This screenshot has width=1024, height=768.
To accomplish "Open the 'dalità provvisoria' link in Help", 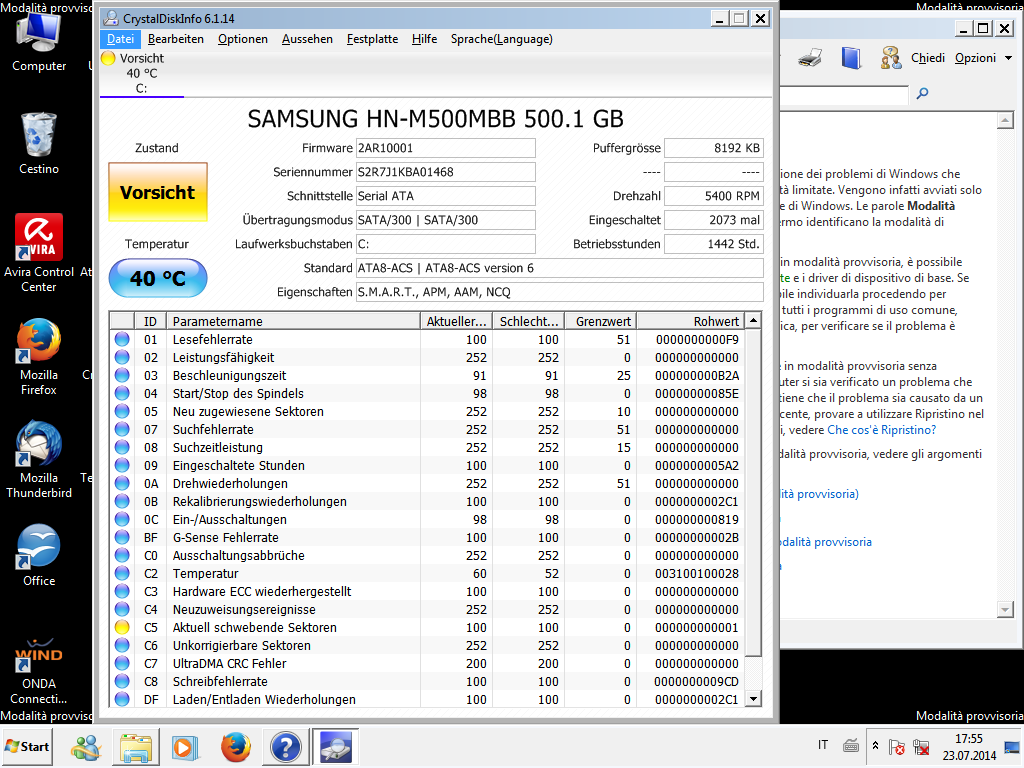I will point(826,542).
